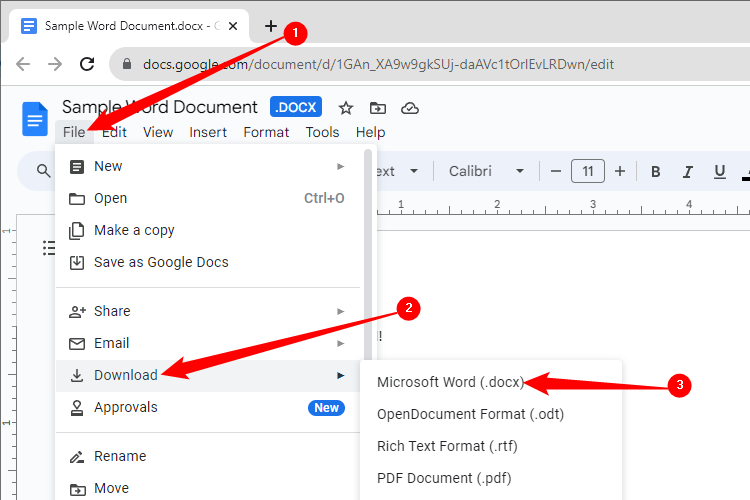Image resolution: width=750 pixels, height=500 pixels.
Task: Click the Google Docs home icon
Action: click(x=35, y=118)
